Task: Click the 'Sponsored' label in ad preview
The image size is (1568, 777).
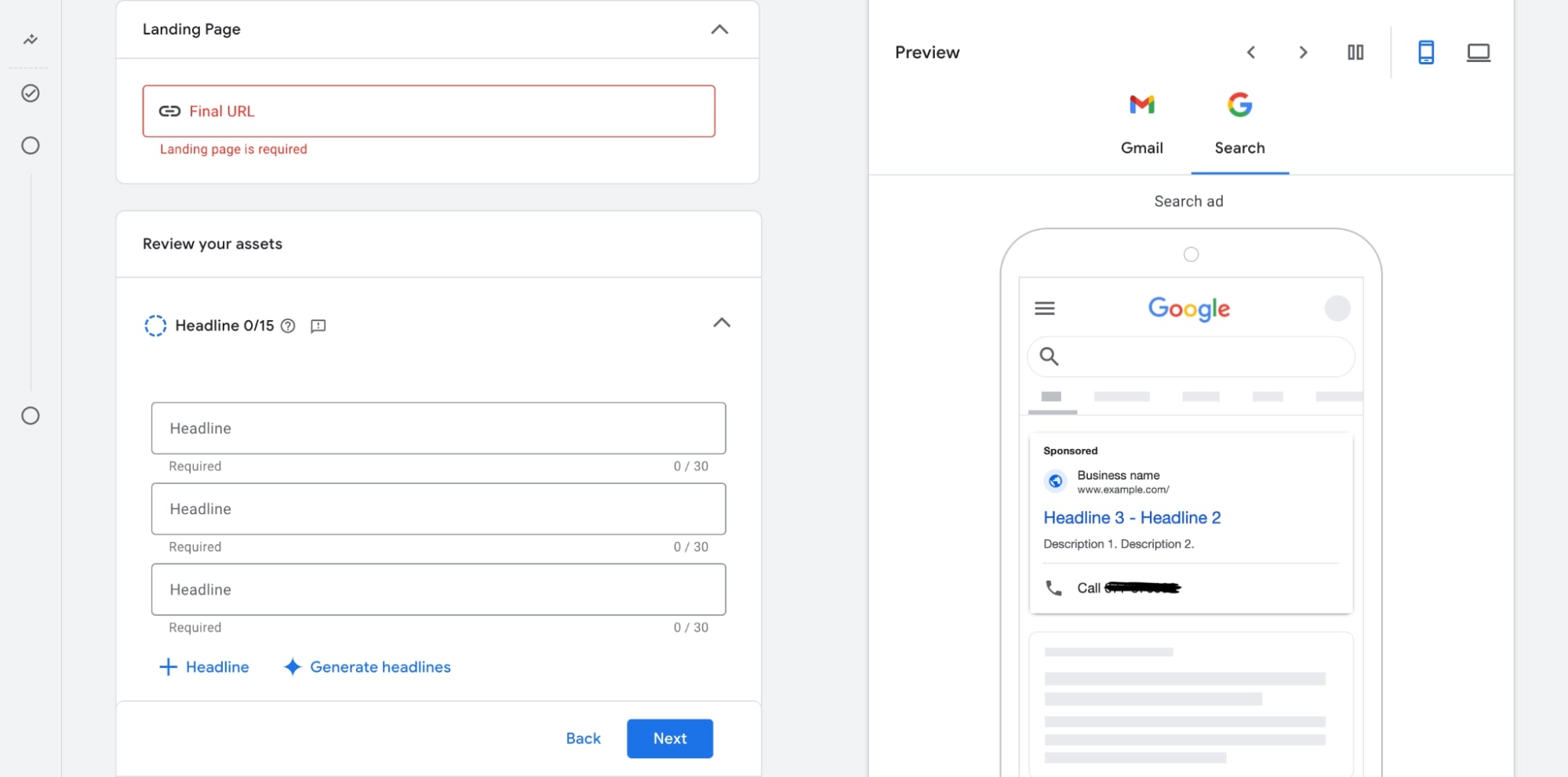Action: click(x=1071, y=451)
